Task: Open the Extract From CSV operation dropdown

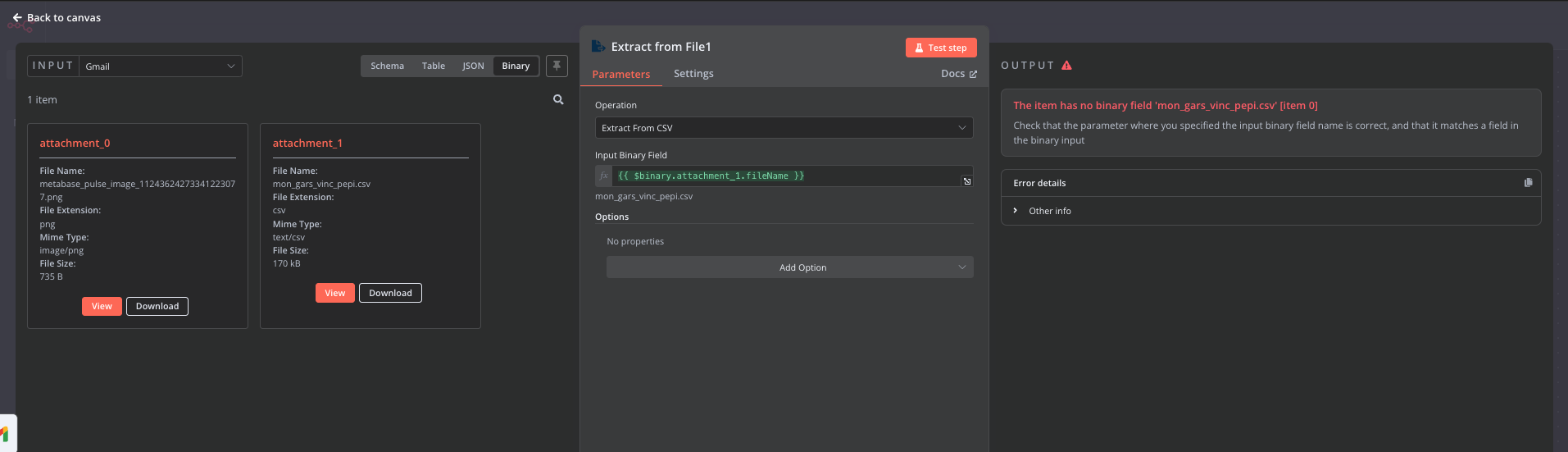Action: (784, 128)
